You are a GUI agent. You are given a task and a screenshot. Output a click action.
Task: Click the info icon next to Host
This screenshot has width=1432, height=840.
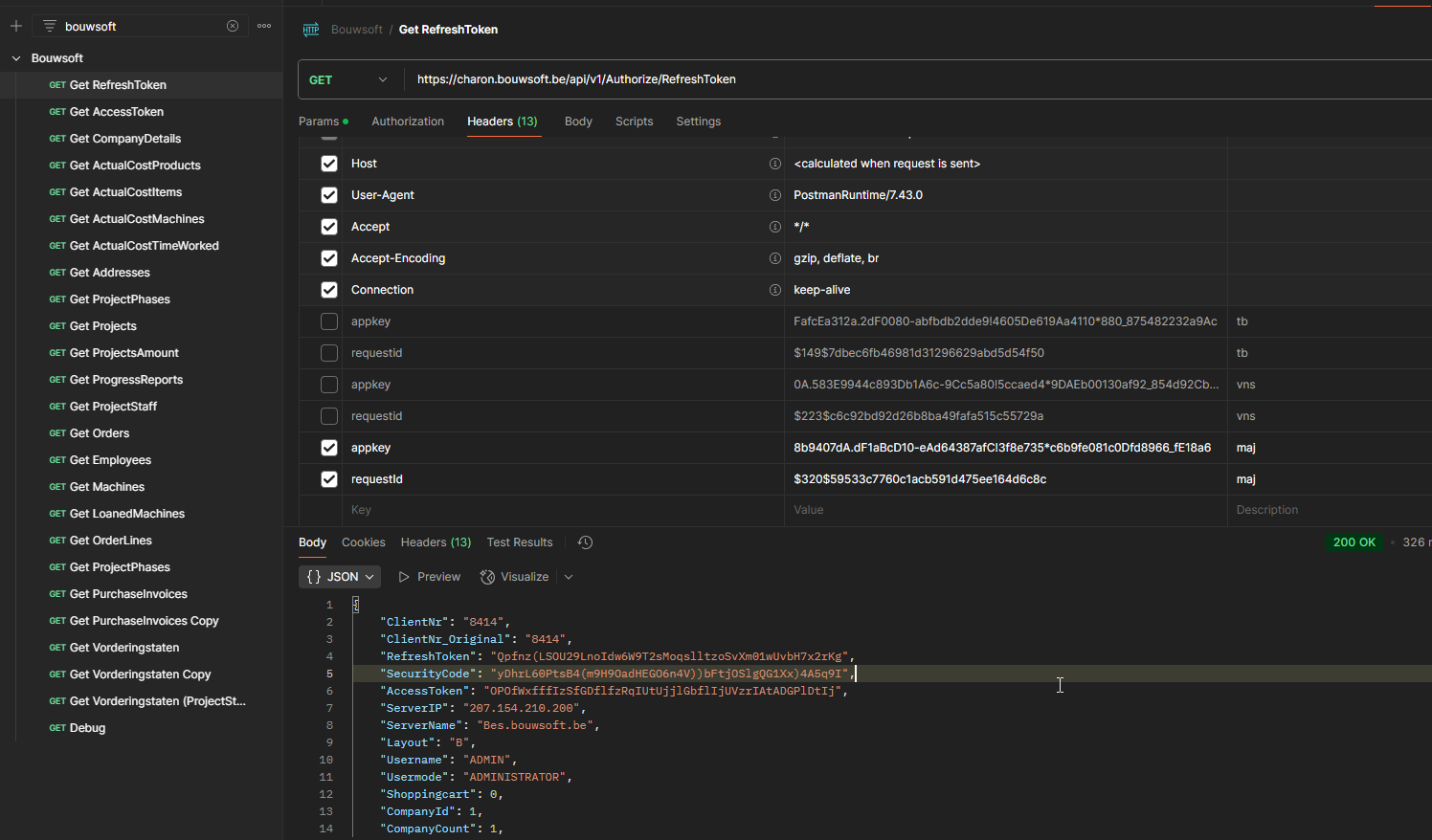775,164
